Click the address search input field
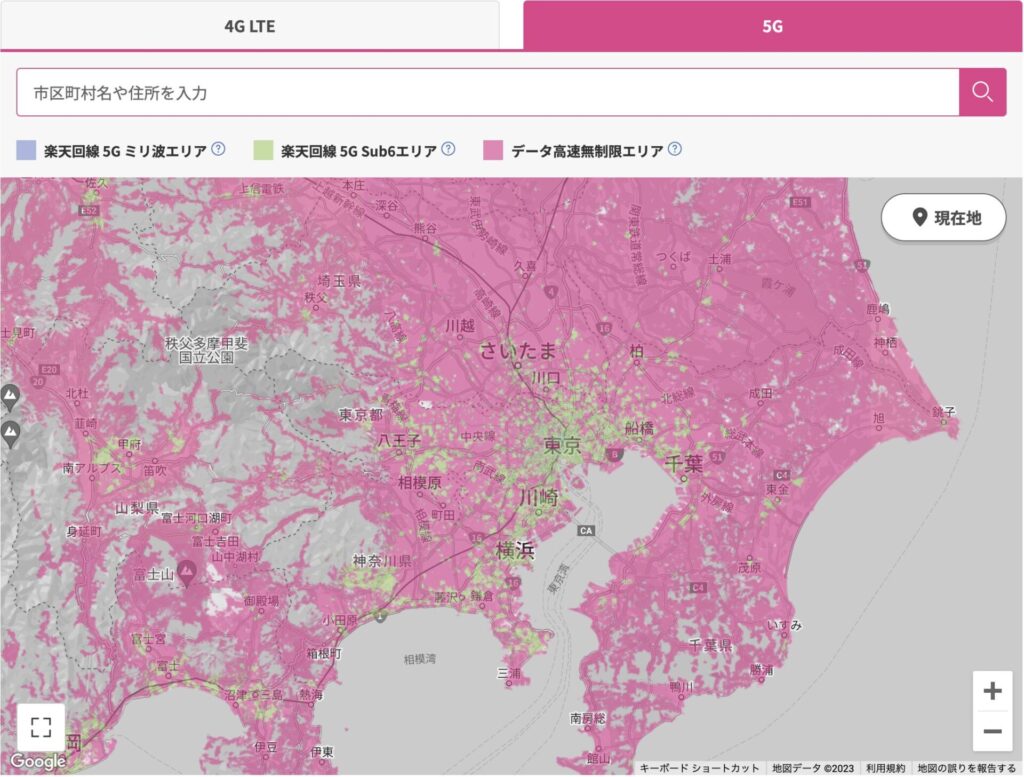The image size is (1024, 777). [488, 93]
